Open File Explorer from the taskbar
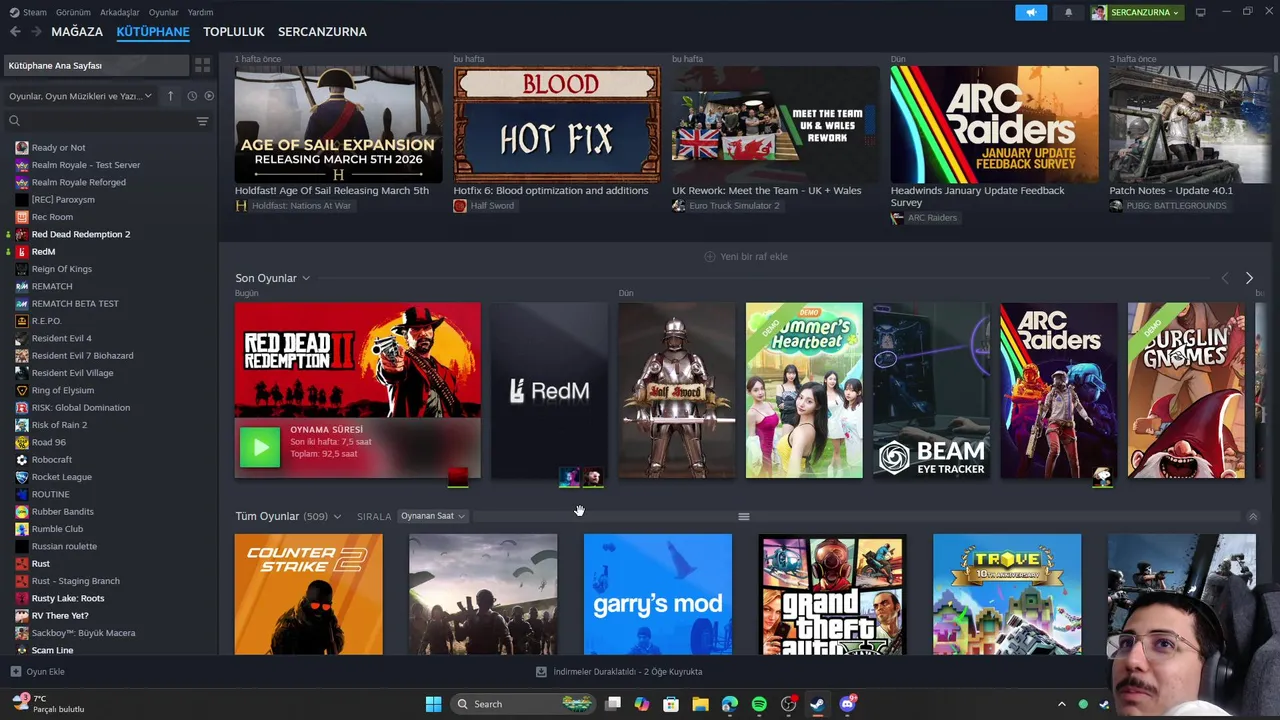 coord(700,704)
